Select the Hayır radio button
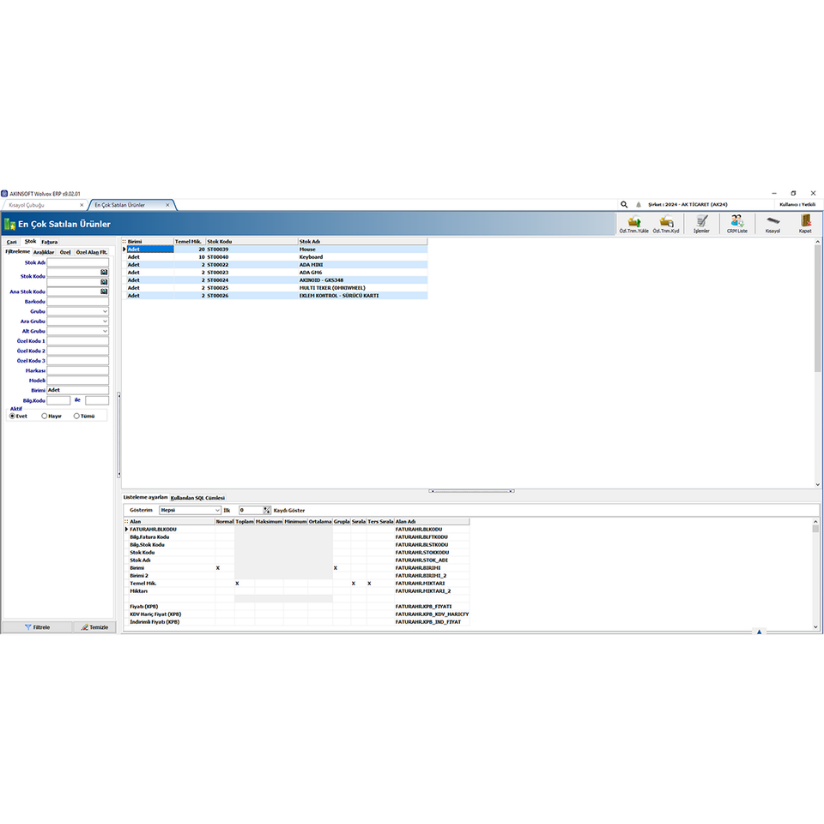824x824 pixels. click(x=44, y=416)
